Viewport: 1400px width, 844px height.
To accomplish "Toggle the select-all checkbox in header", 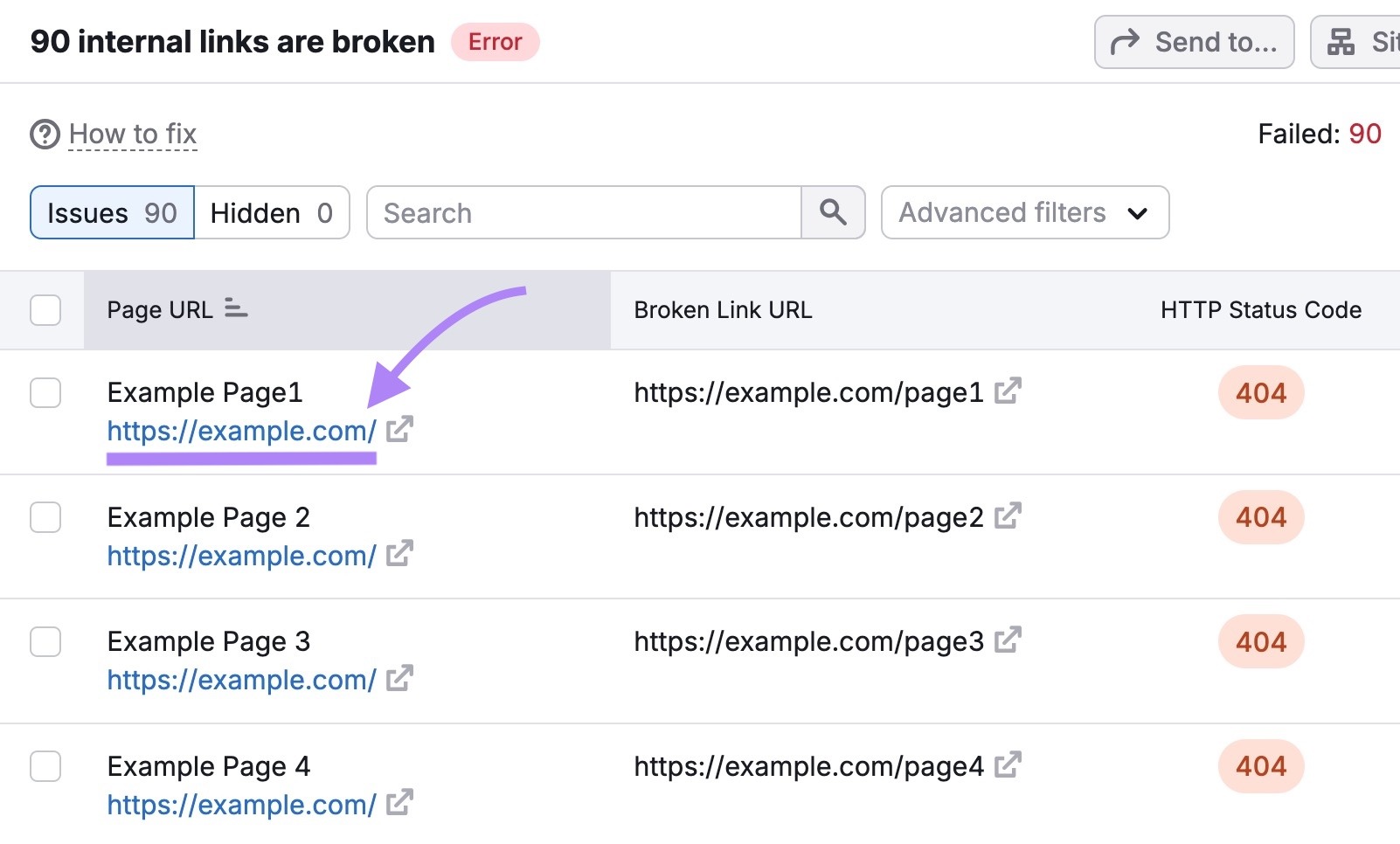I will [45, 308].
